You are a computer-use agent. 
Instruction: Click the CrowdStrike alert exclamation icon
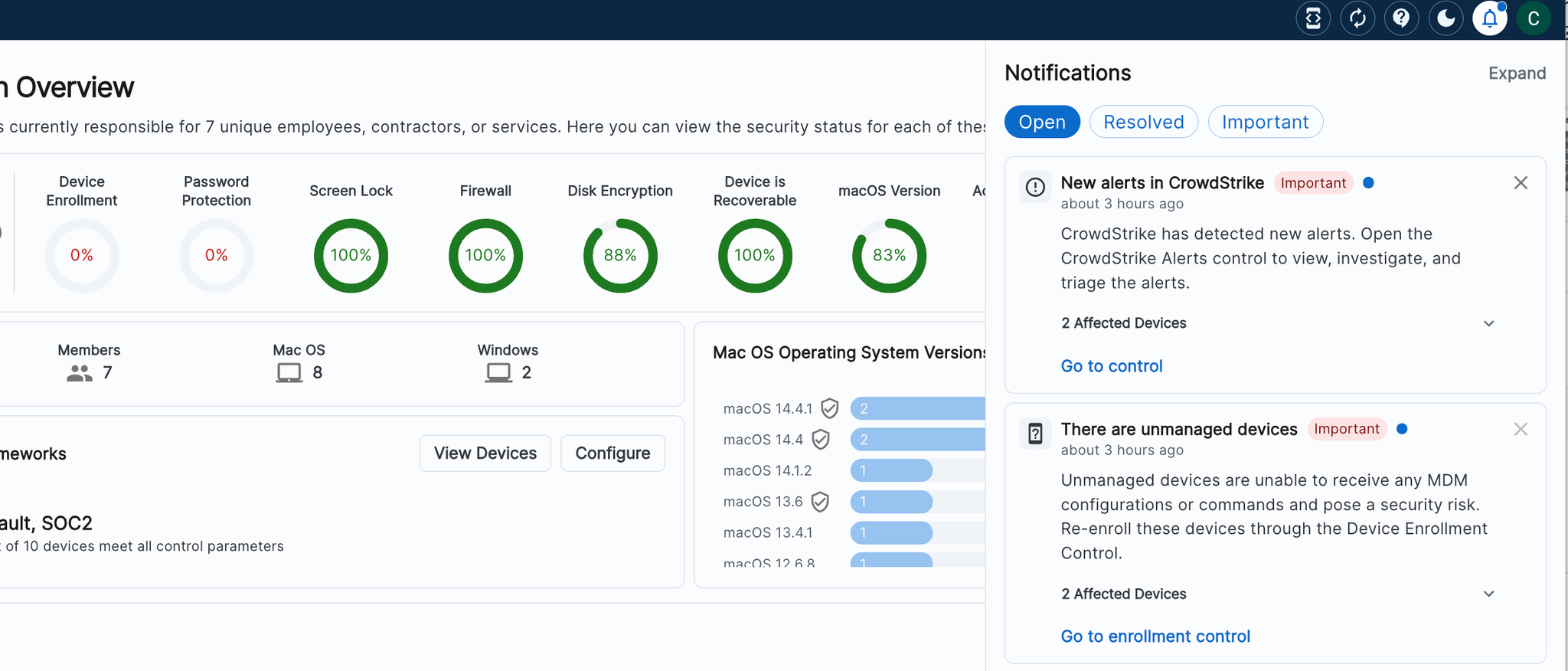[x=1035, y=187]
